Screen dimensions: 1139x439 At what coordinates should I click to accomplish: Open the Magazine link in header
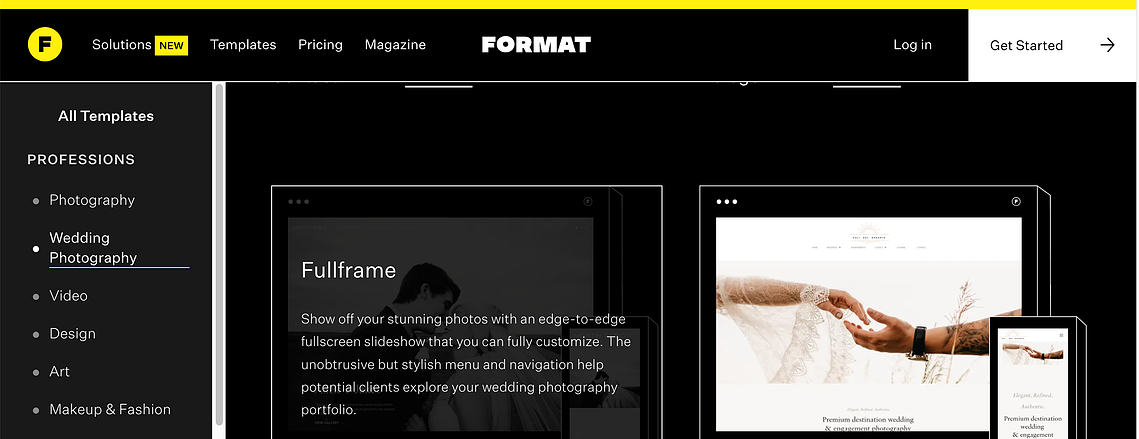pyautogui.click(x=395, y=44)
